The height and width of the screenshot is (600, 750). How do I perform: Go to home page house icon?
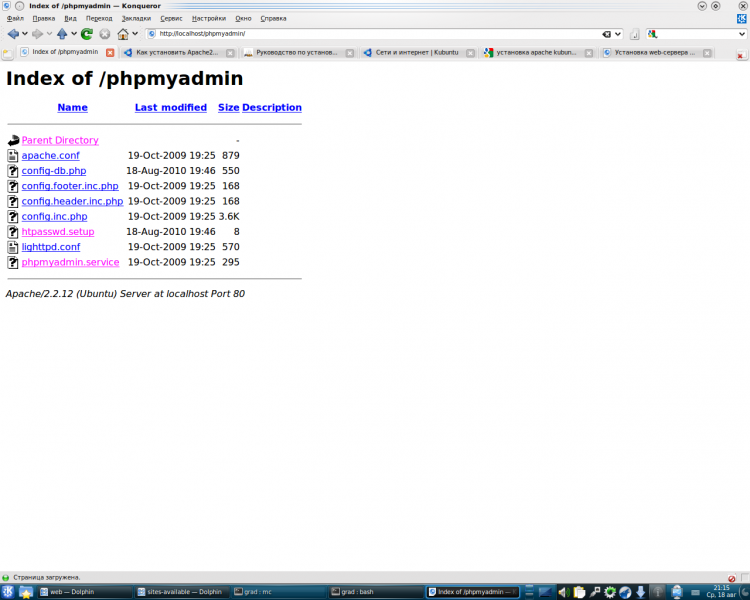[x=123, y=34]
